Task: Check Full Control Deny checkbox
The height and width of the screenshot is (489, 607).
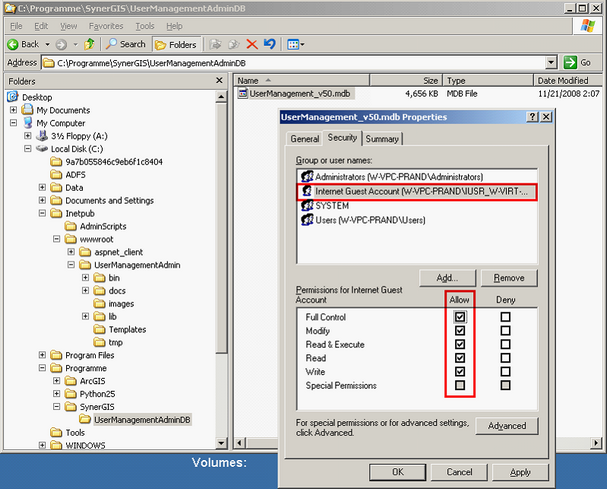Action: coord(505,317)
